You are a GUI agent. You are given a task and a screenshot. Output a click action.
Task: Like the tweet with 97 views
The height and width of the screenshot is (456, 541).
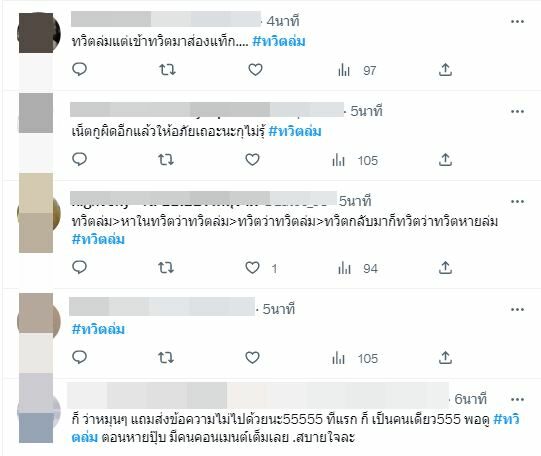[x=255, y=70]
